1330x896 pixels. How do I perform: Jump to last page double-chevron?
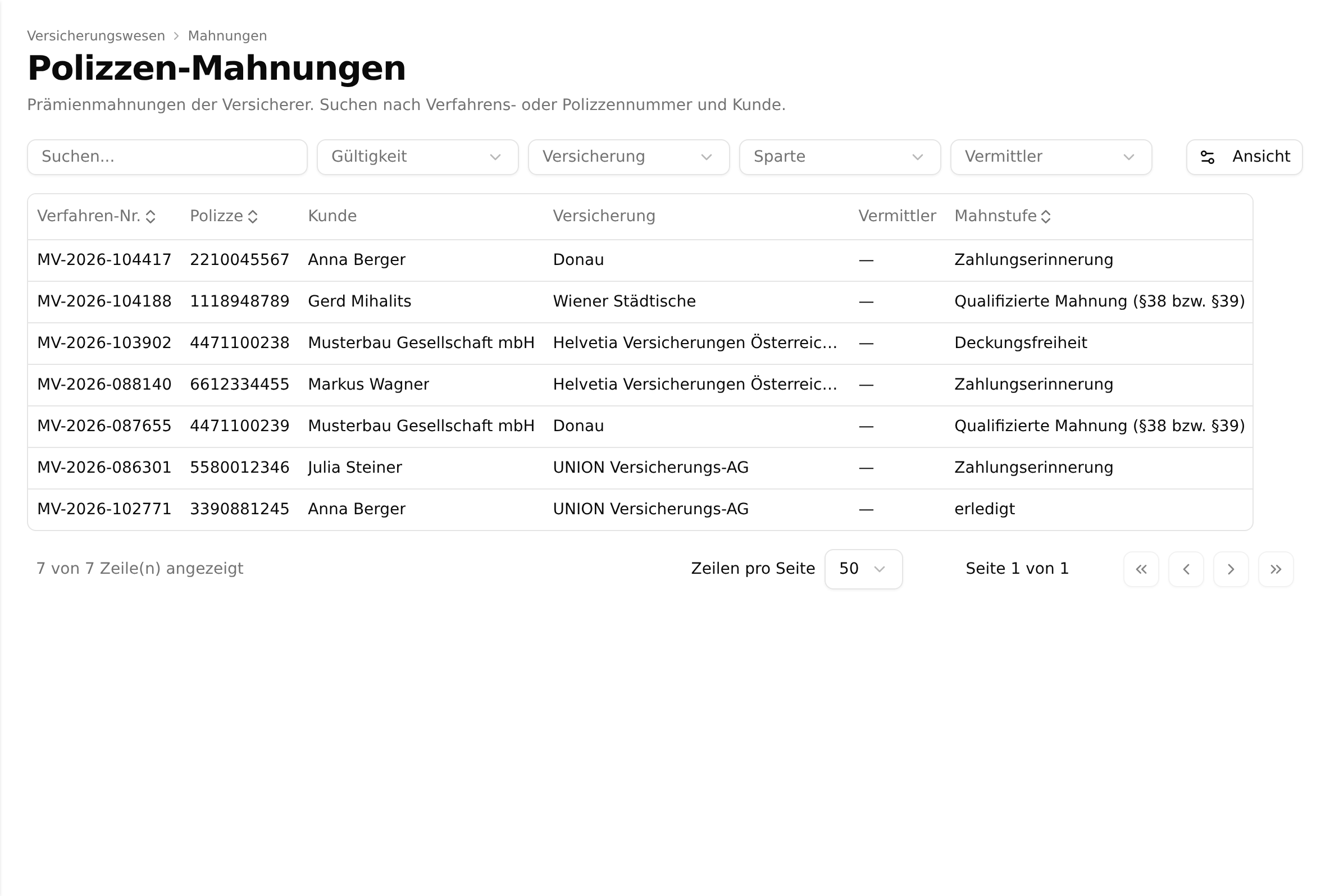(x=1276, y=569)
